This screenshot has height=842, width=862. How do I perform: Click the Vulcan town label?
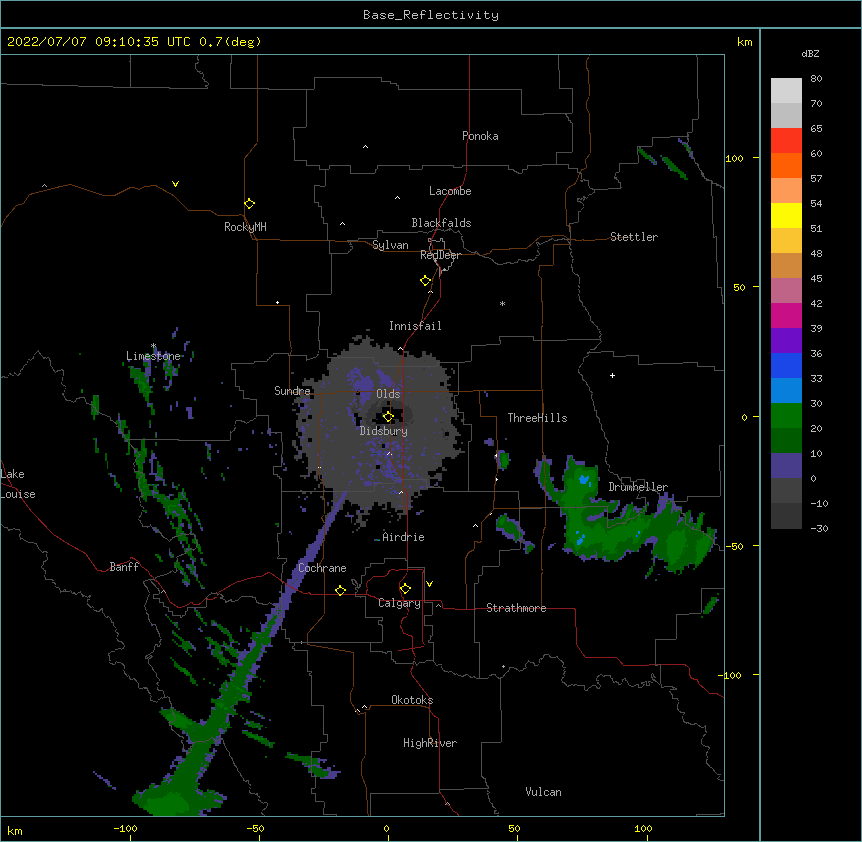543,792
